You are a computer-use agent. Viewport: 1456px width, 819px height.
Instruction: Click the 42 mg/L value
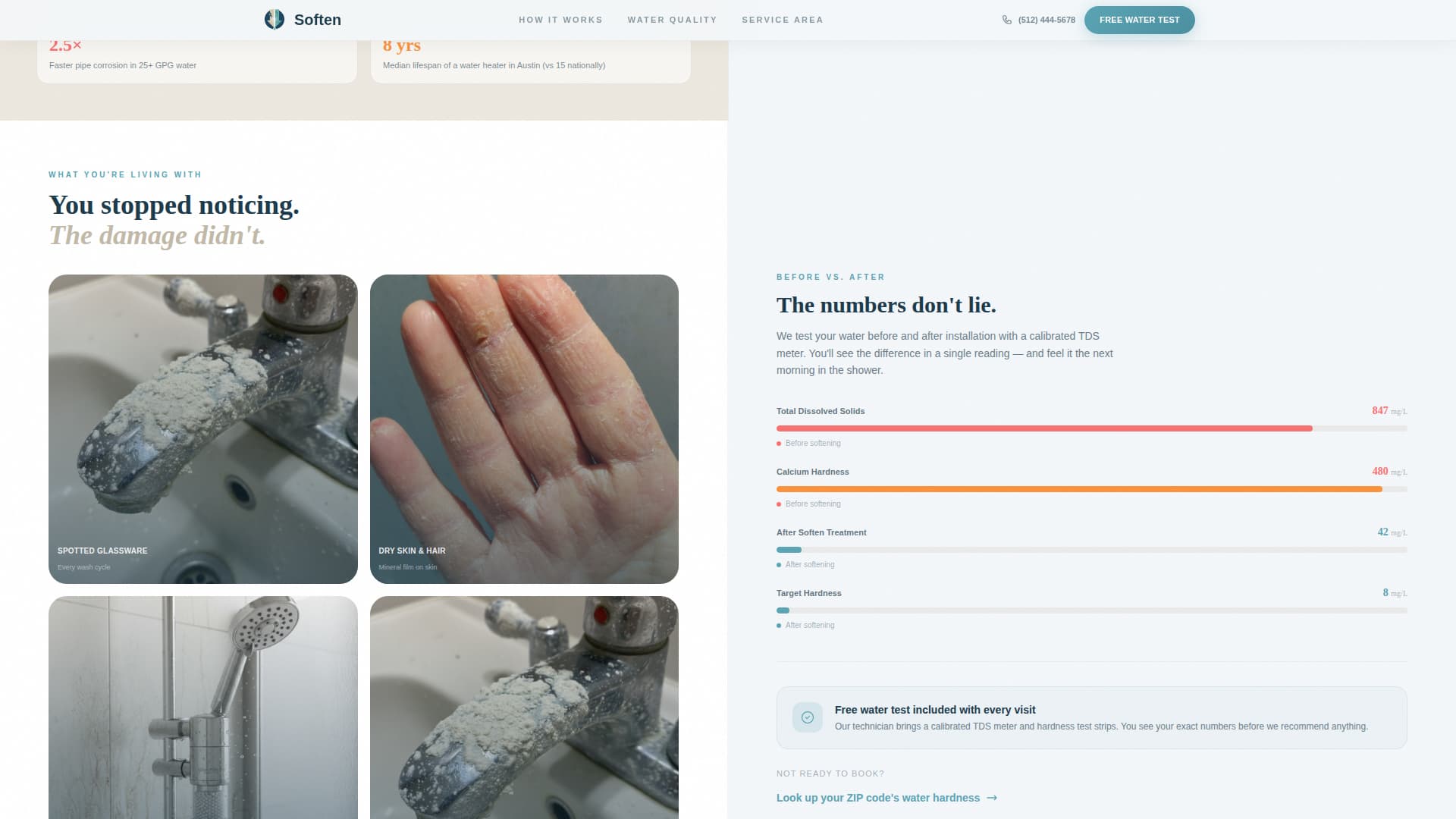(x=1392, y=532)
